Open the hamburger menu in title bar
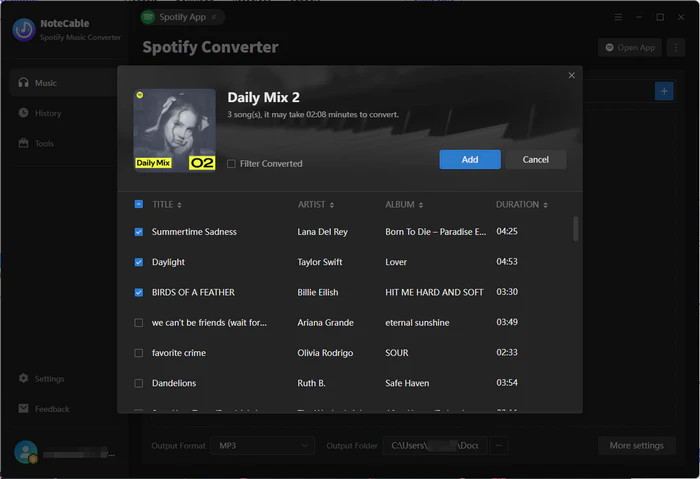Screen dimensions: 700x479 pyautogui.click(x=618, y=17)
